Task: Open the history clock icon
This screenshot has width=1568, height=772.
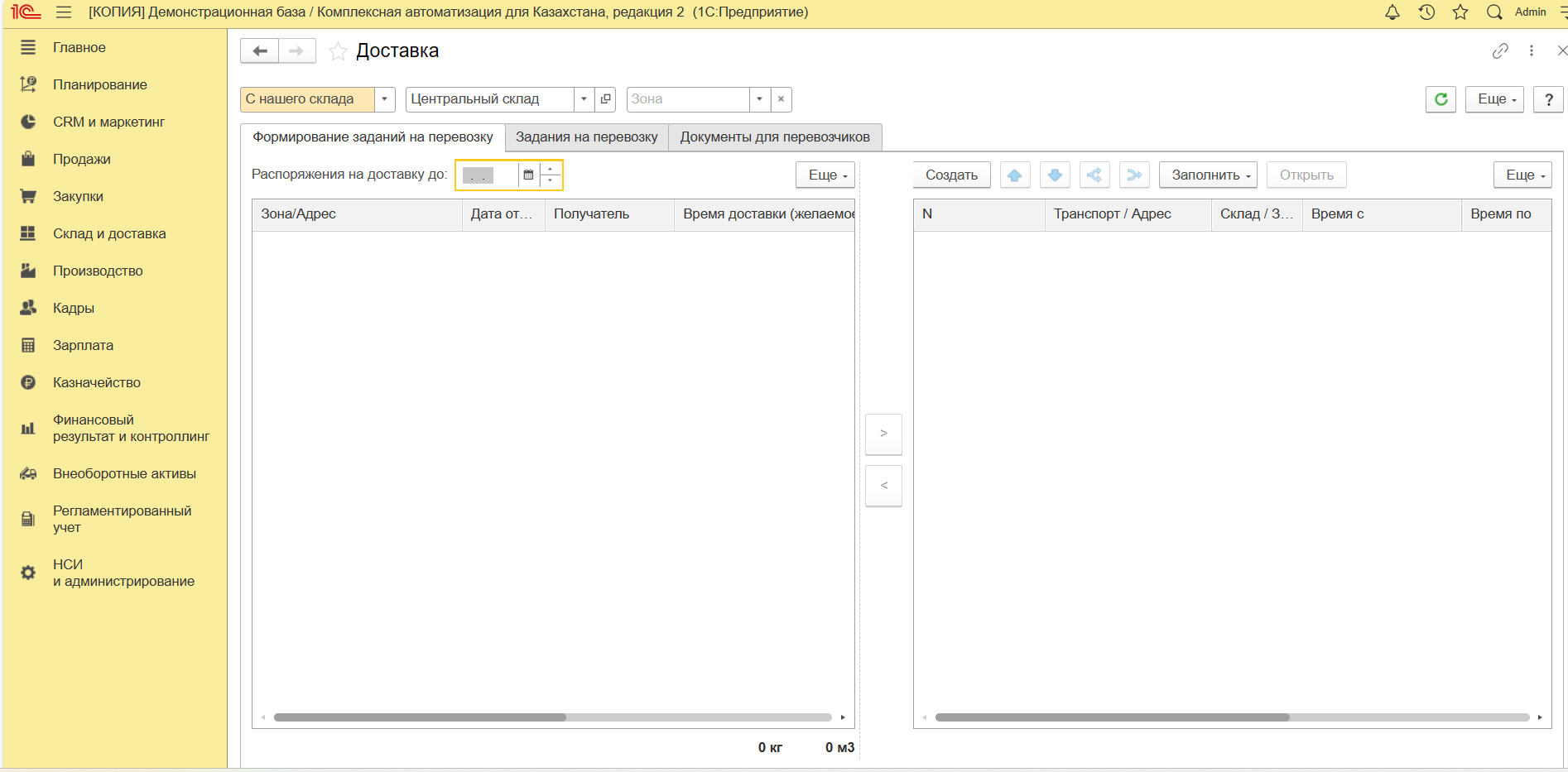Action: point(1426,12)
